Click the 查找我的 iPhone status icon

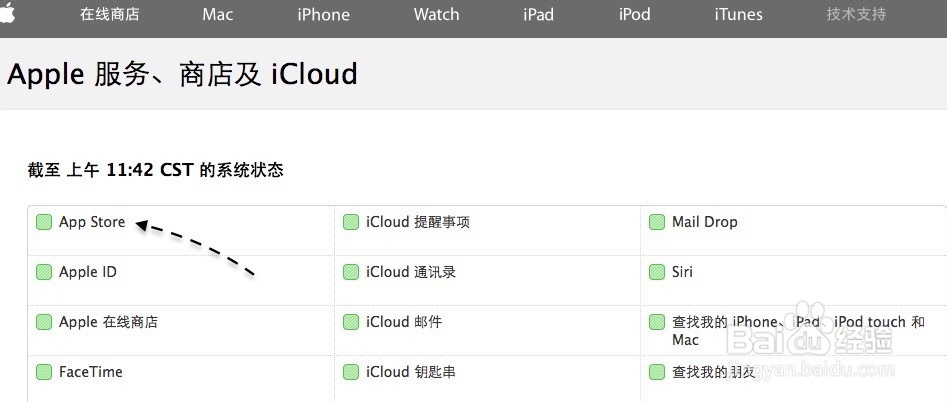coord(657,322)
